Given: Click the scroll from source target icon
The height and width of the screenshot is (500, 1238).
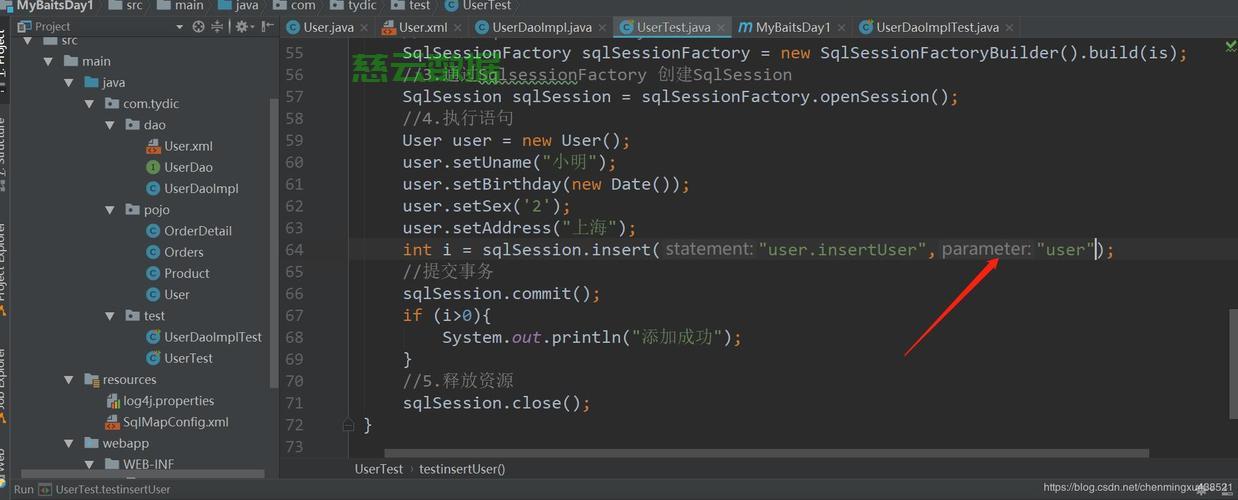Looking at the screenshot, I should [198, 27].
